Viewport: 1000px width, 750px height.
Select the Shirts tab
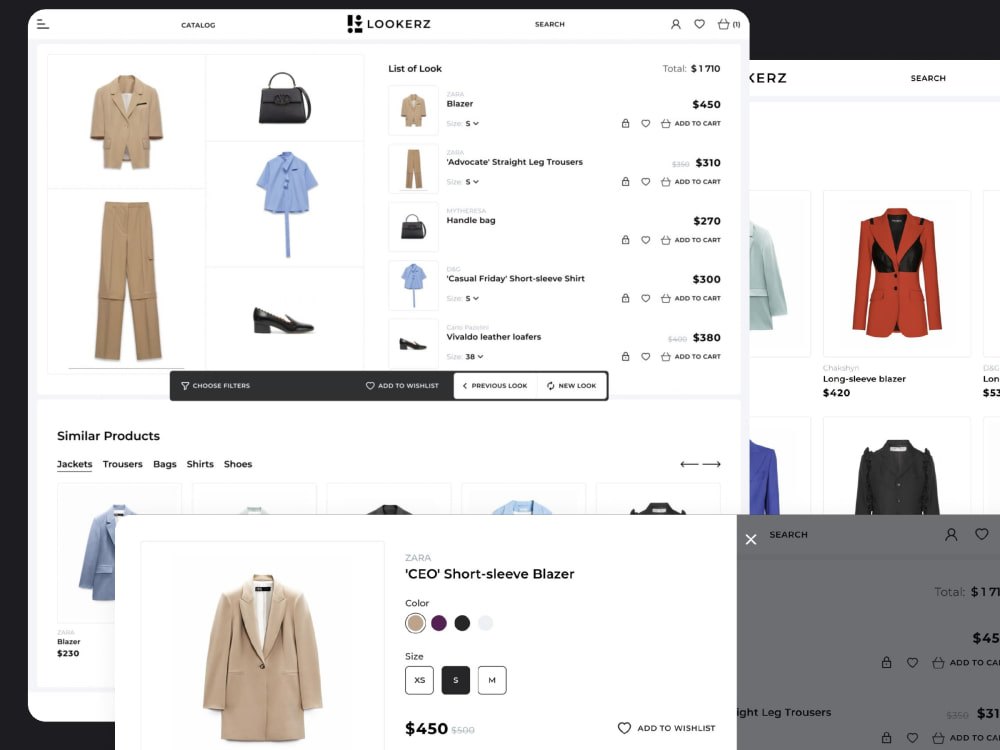pyautogui.click(x=200, y=464)
